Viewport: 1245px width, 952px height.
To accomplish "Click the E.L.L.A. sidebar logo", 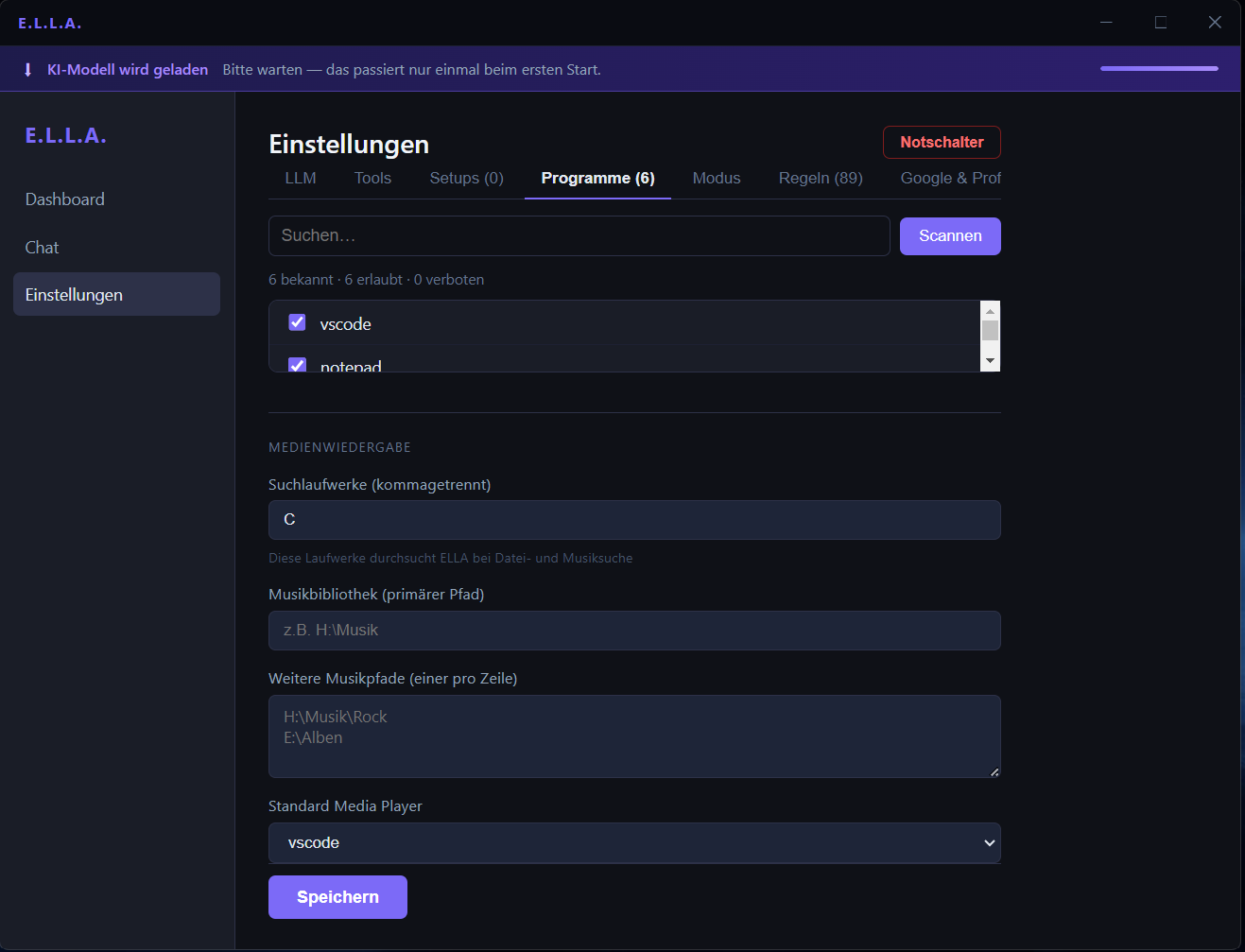I will click(65, 135).
